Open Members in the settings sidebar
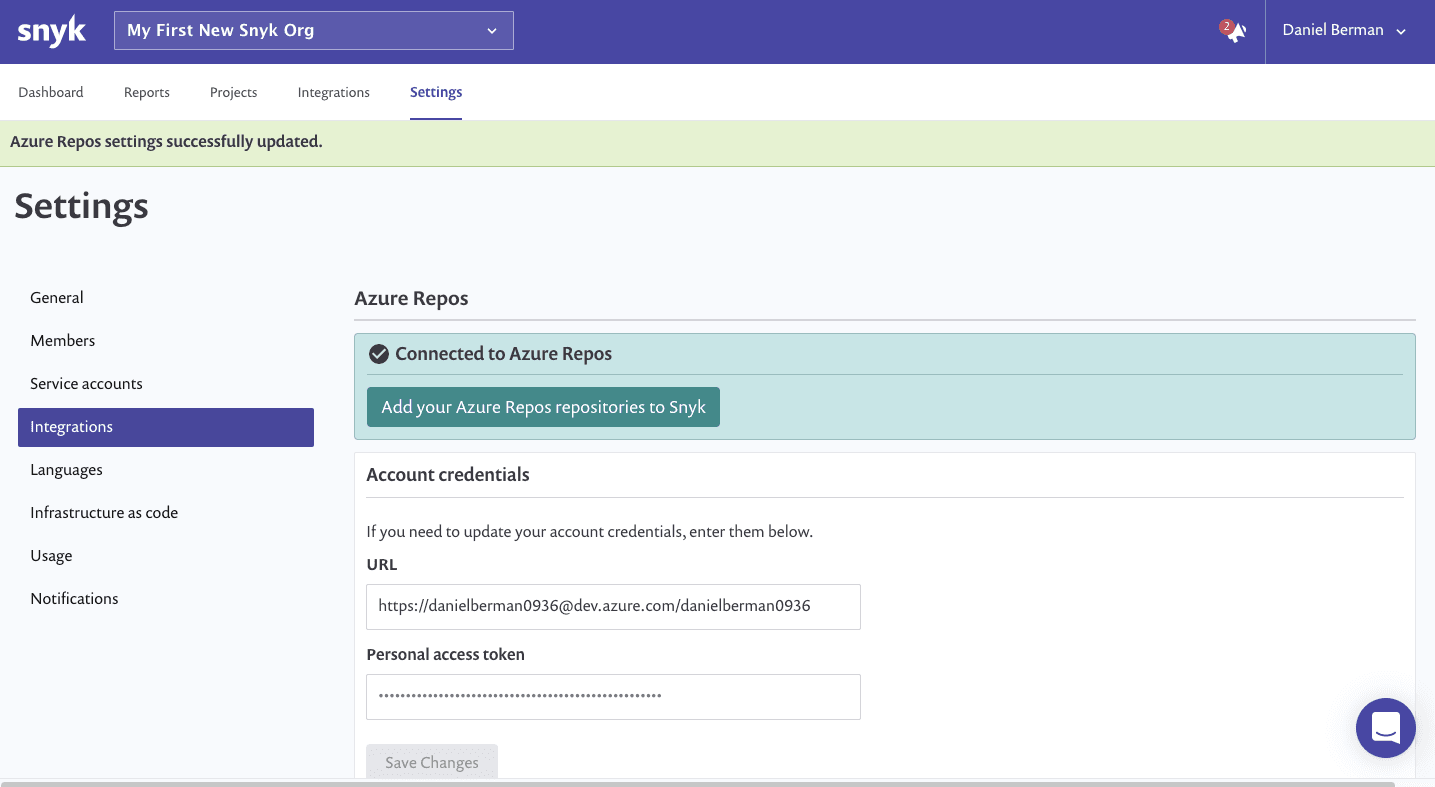The image size is (1435, 787). tap(166, 341)
